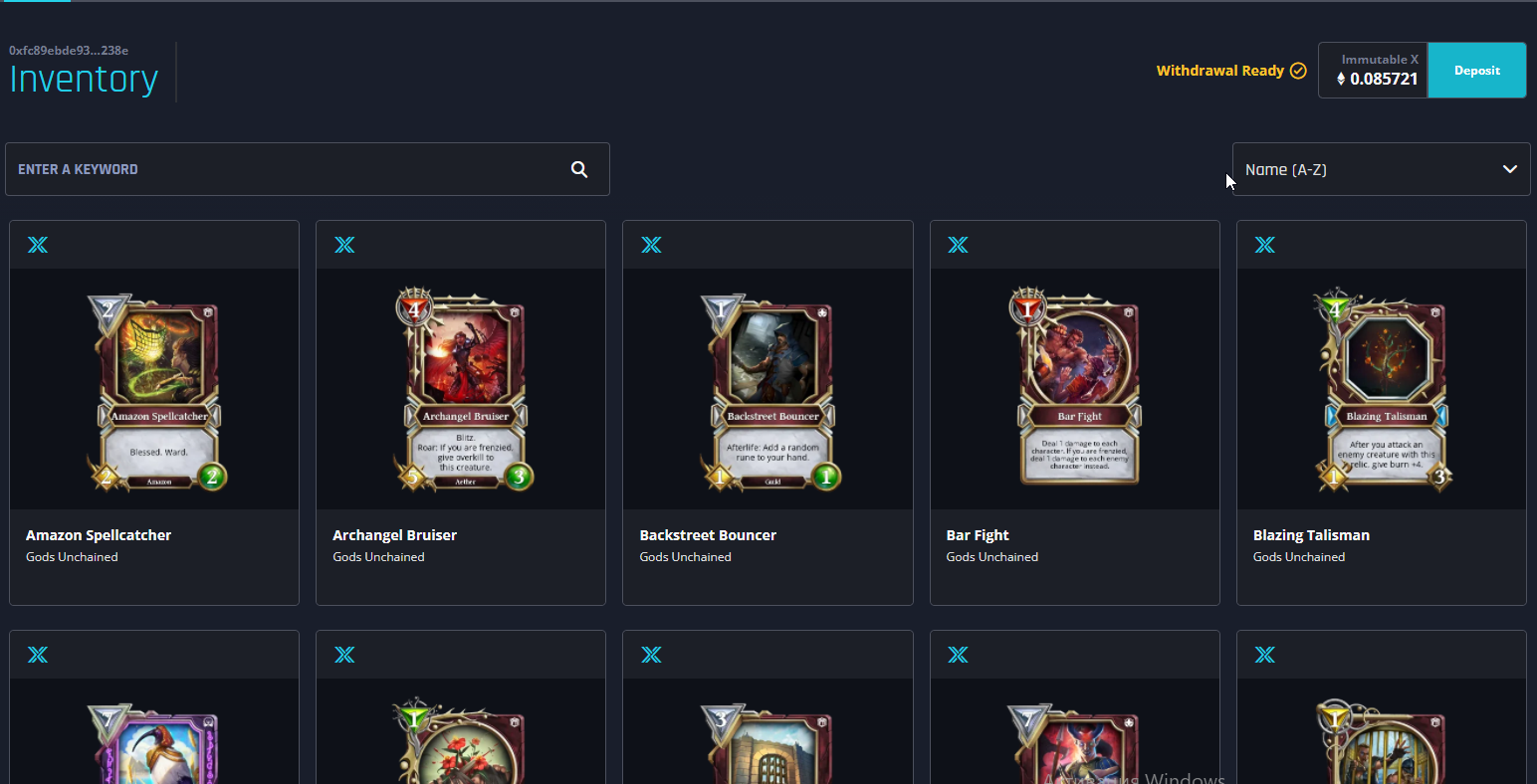Click Immutable X logo on Bar Fight card
This screenshot has width=1537, height=784.
coord(958,245)
